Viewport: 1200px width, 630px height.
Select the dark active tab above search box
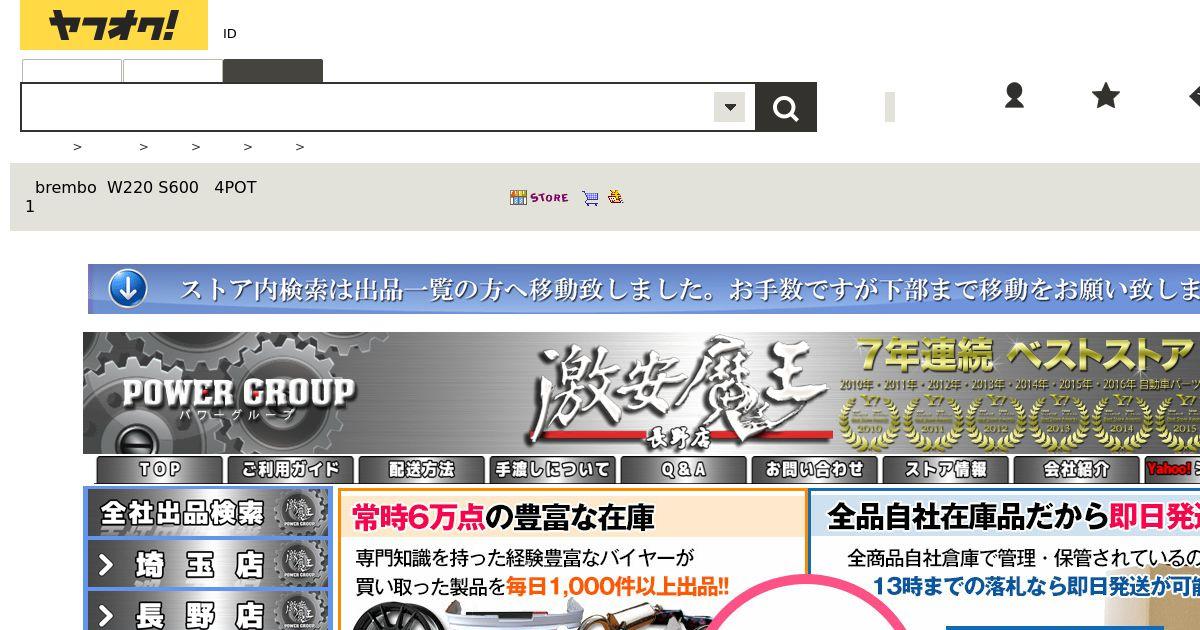click(273, 71)
